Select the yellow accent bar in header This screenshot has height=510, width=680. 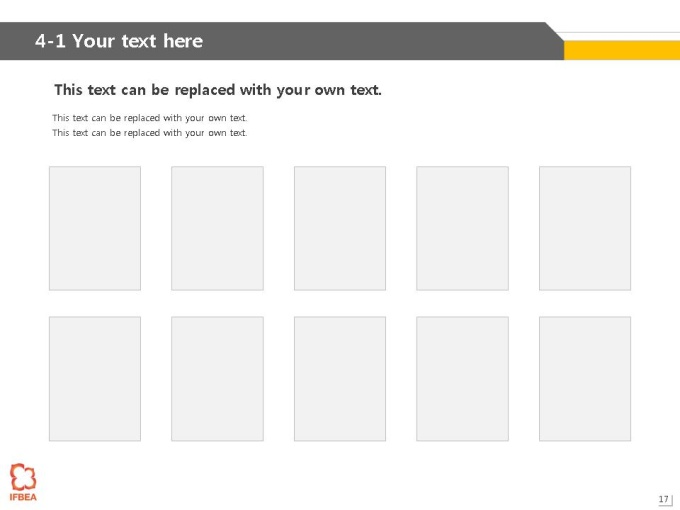point(622,50)
